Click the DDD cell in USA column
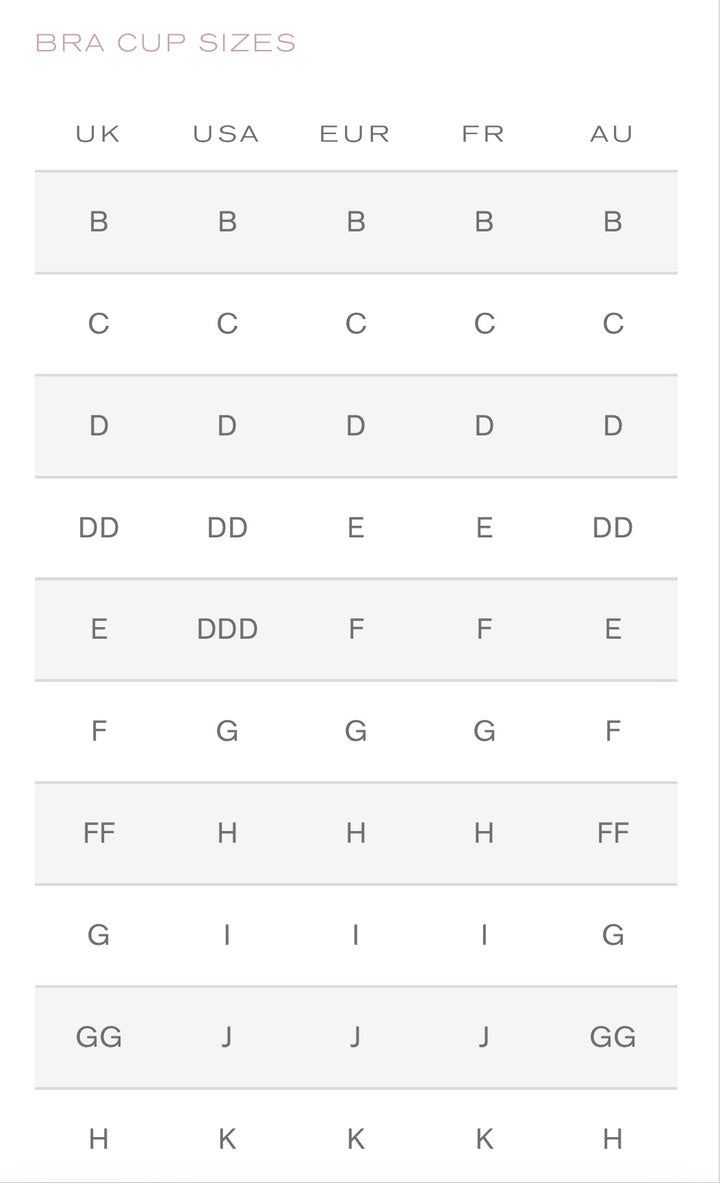The height and width of the screenshot is (1183, 720). point(227,629)
